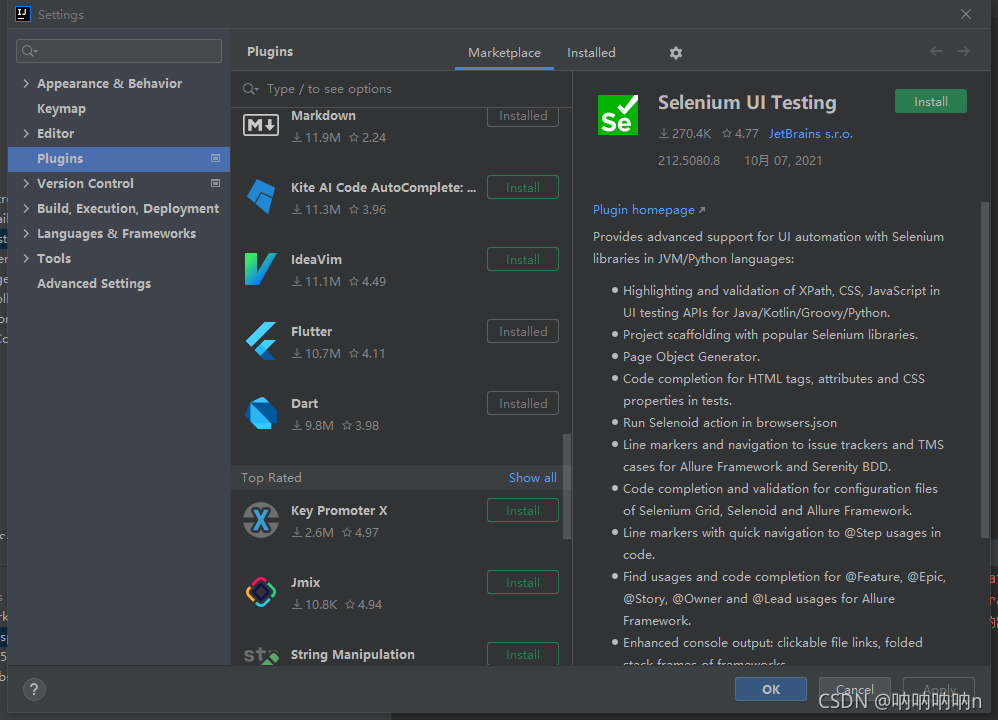The width and height of the screenshot is (998, 720).
Task: Click the Jmix plugin icon
Action: 261,592
